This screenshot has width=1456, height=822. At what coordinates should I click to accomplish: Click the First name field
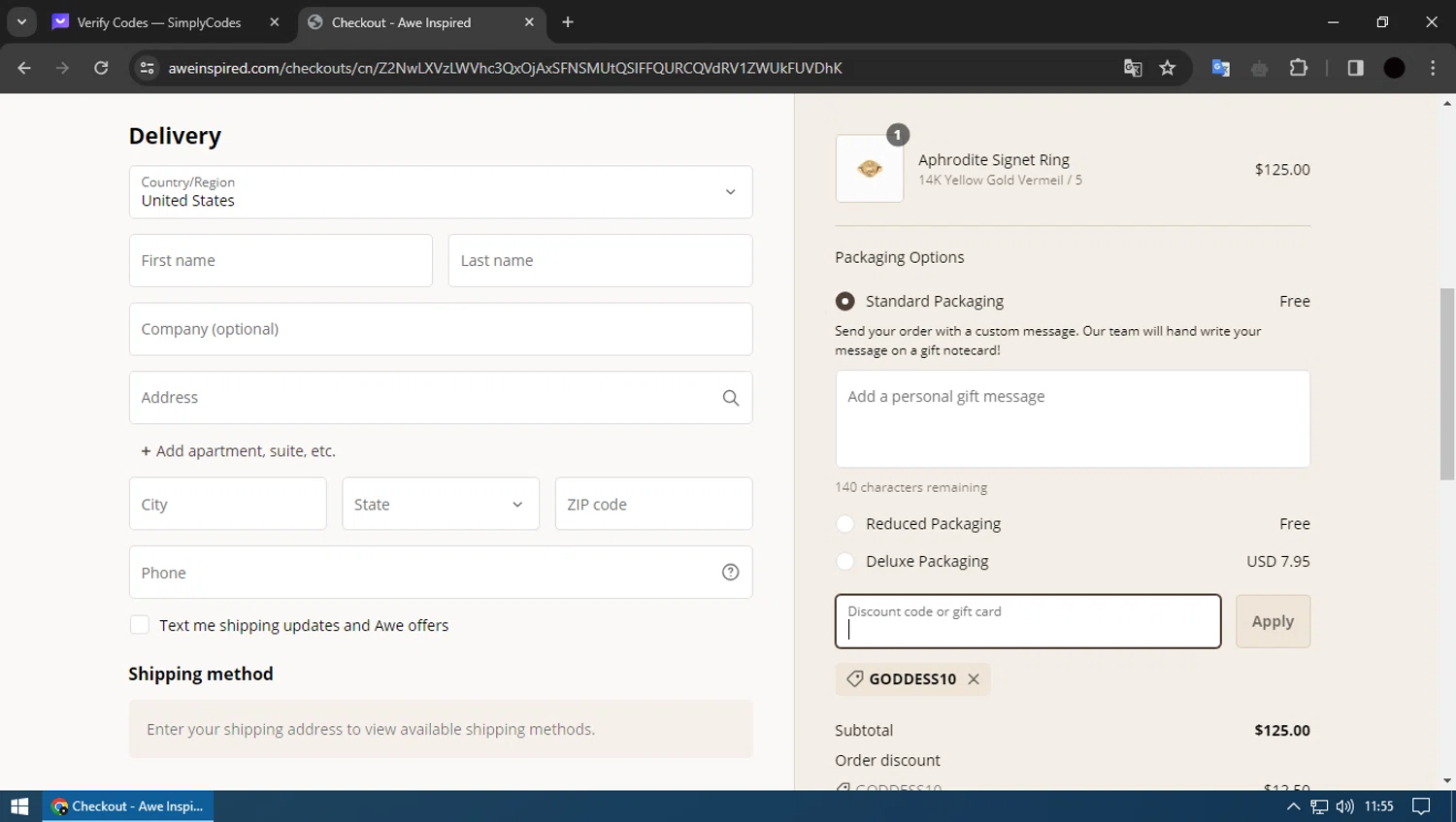tap(281, 260)
